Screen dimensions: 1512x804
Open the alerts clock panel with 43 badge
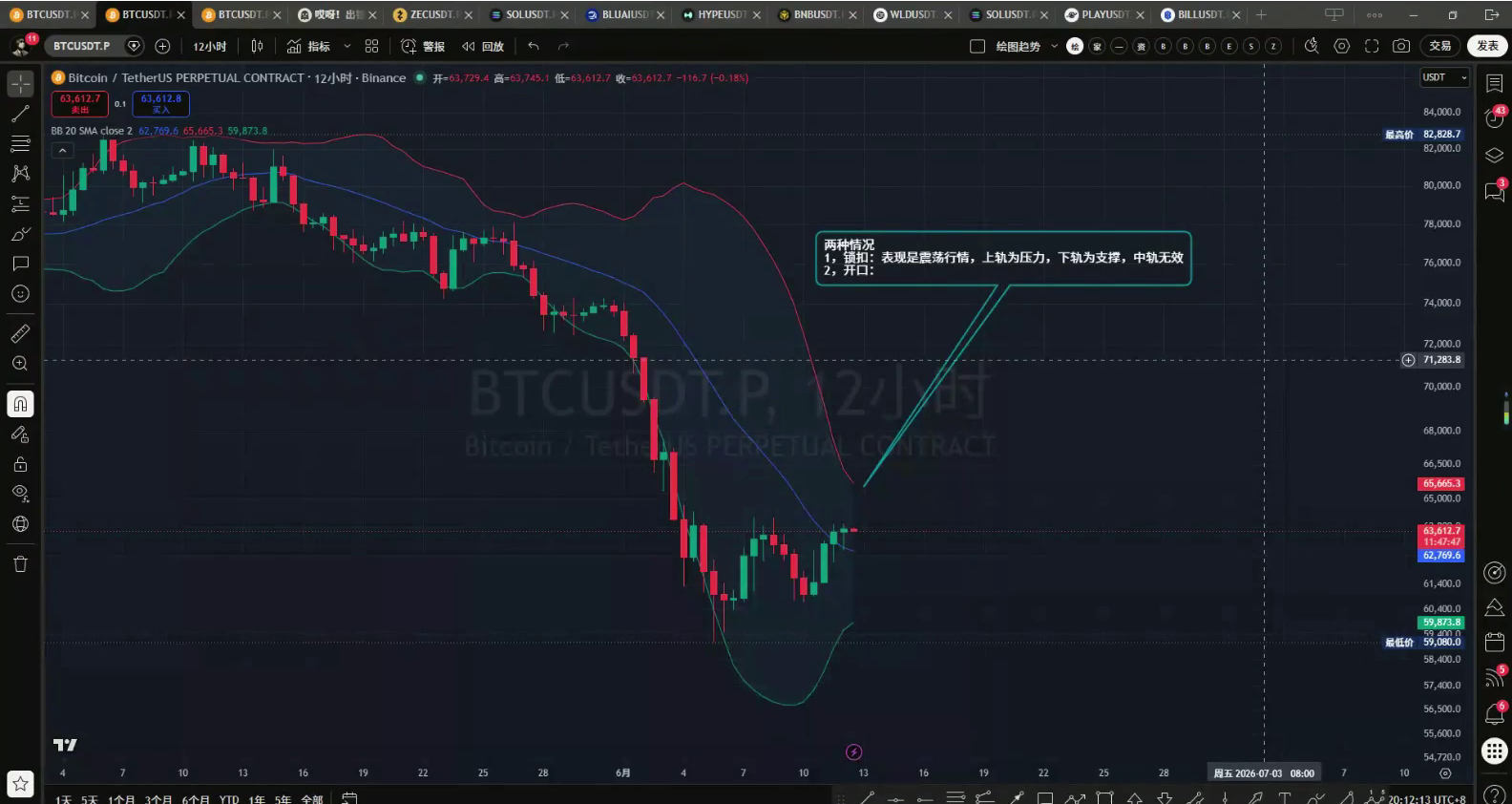[1495, 117]
